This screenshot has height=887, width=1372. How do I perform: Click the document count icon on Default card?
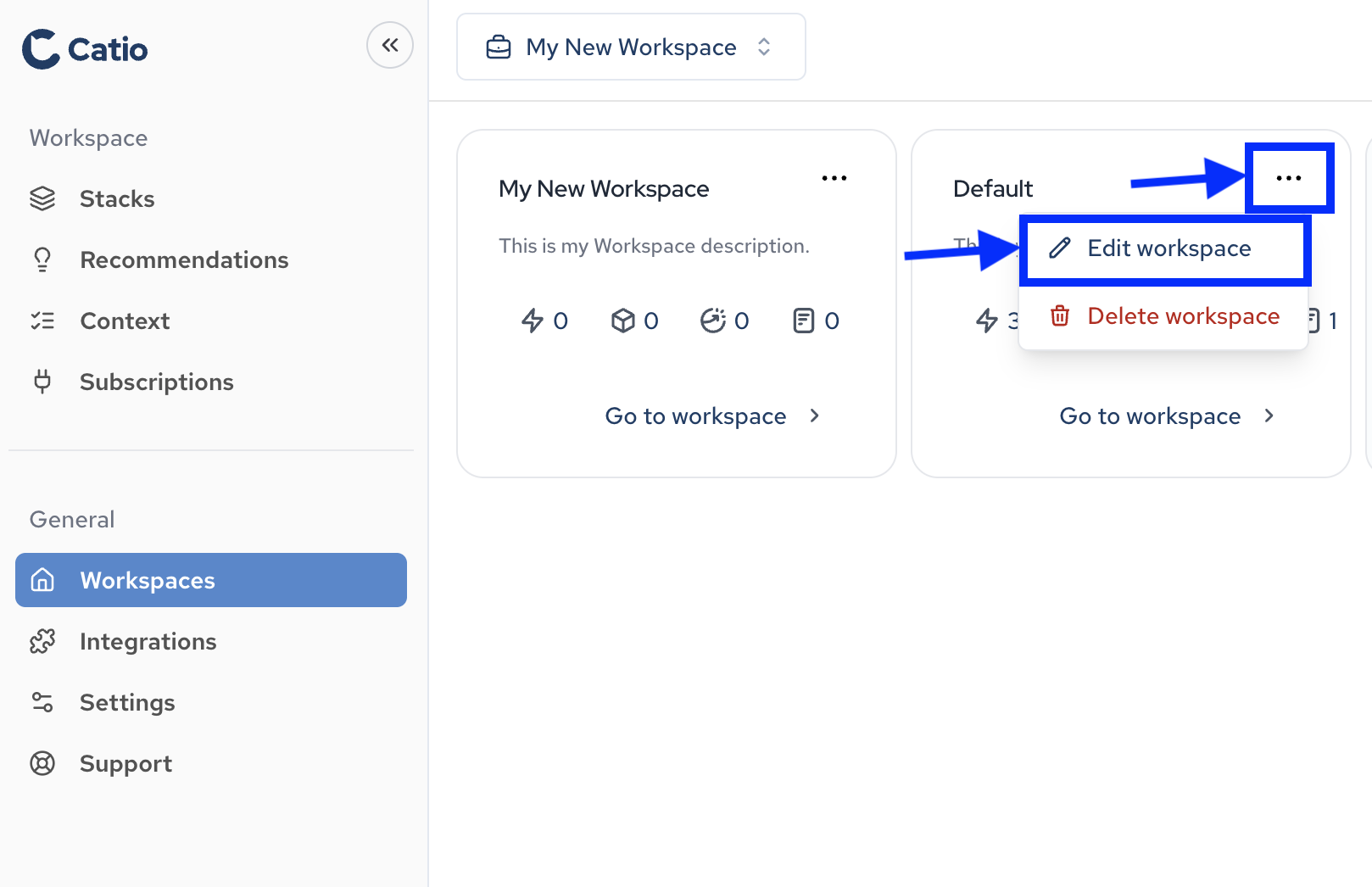pyautogui.click(x=1313, y=321)
